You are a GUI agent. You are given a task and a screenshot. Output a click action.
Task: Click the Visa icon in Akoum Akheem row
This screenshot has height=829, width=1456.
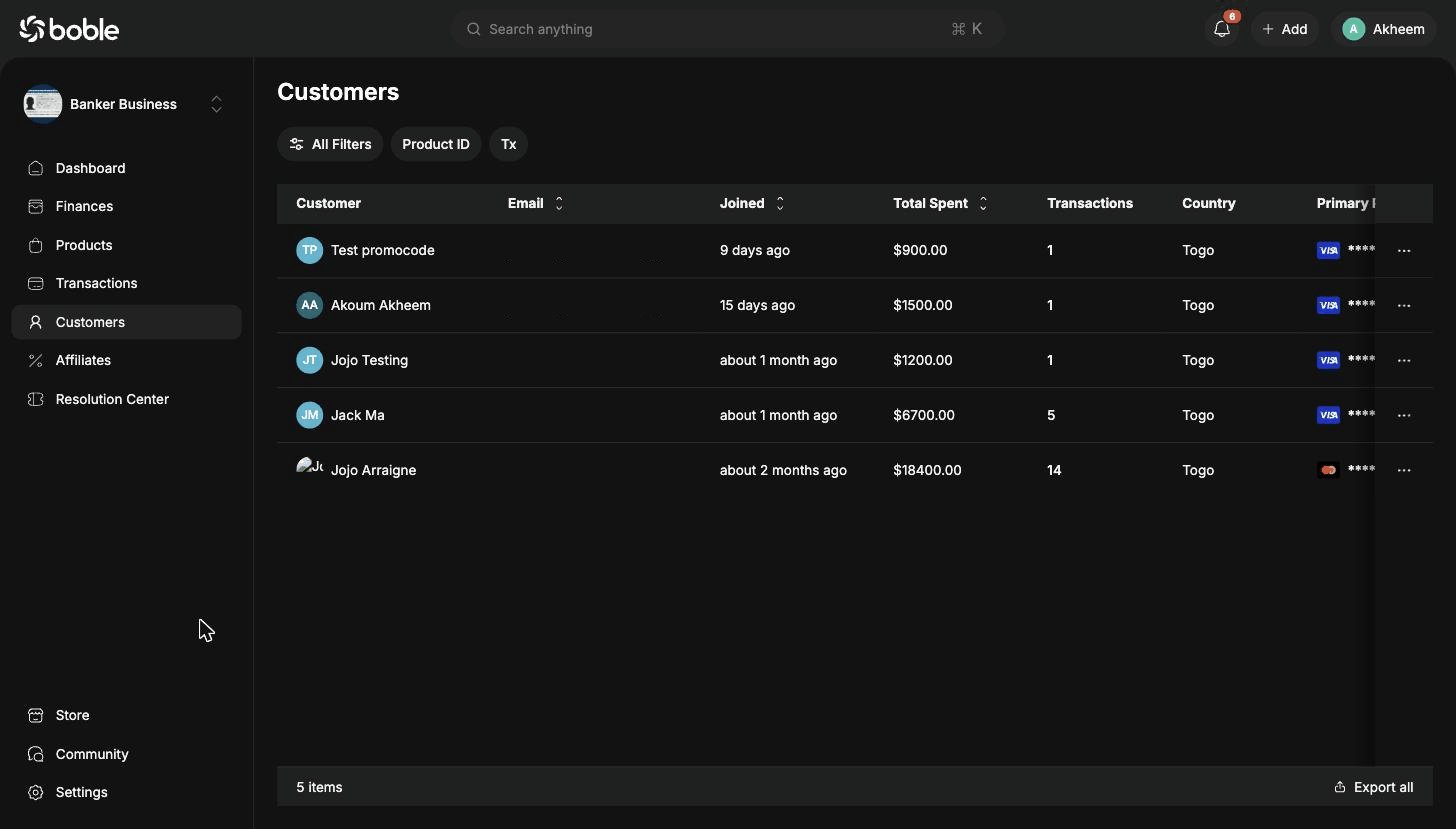tap(1328, 305)
